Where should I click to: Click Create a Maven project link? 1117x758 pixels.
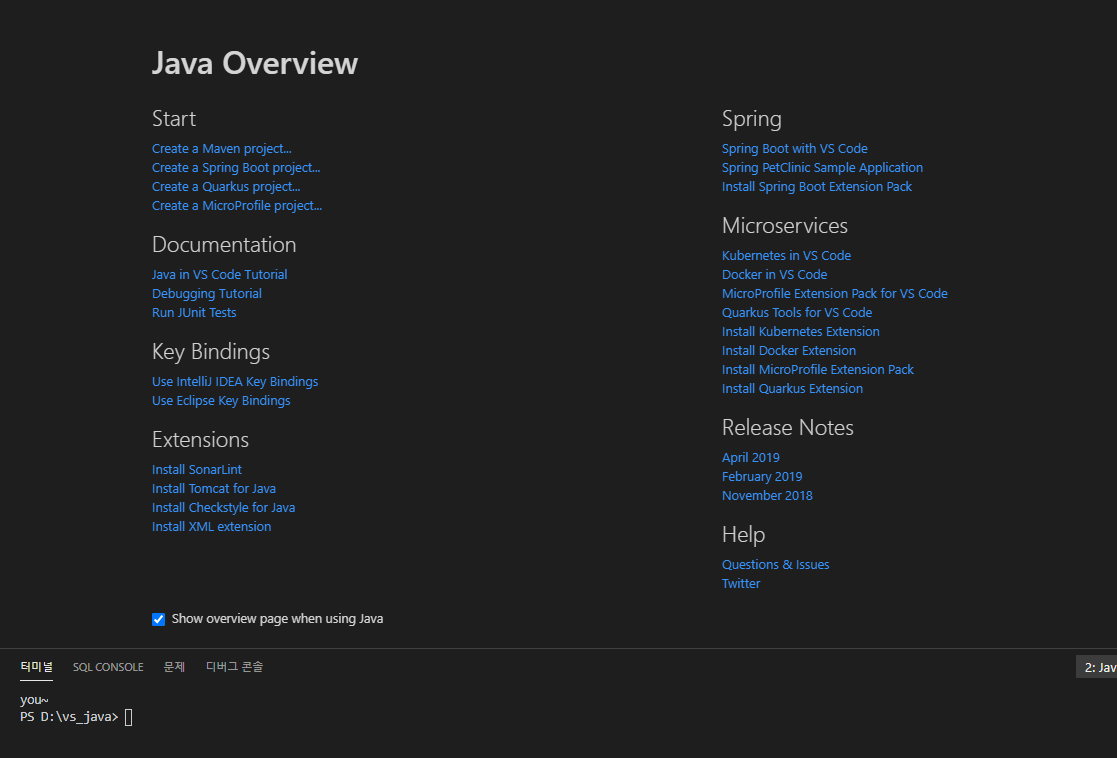(x=222, y=149)
